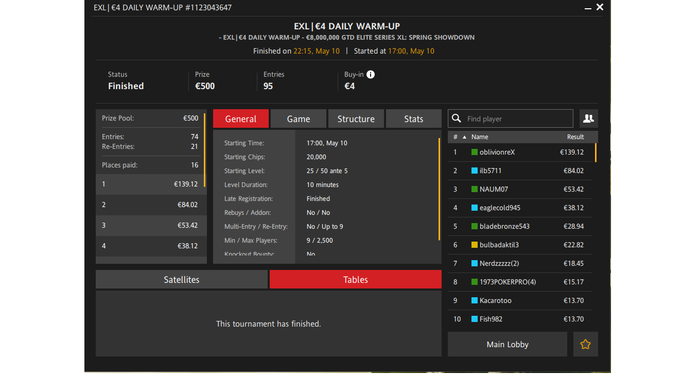Viewport: 700px width, 374px height.
Task: Add tournament to favorites with star icon
Action: (585, 344)
